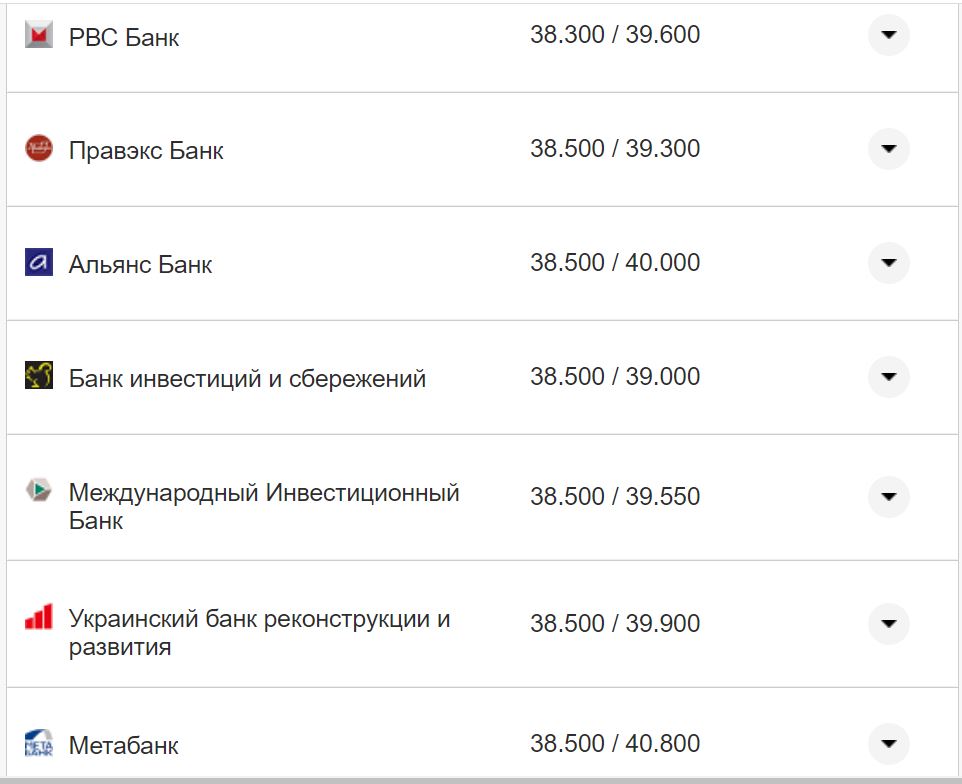962x784 pixels.
Task: Select the Альянс Банк name link
Action: point(139,263)
